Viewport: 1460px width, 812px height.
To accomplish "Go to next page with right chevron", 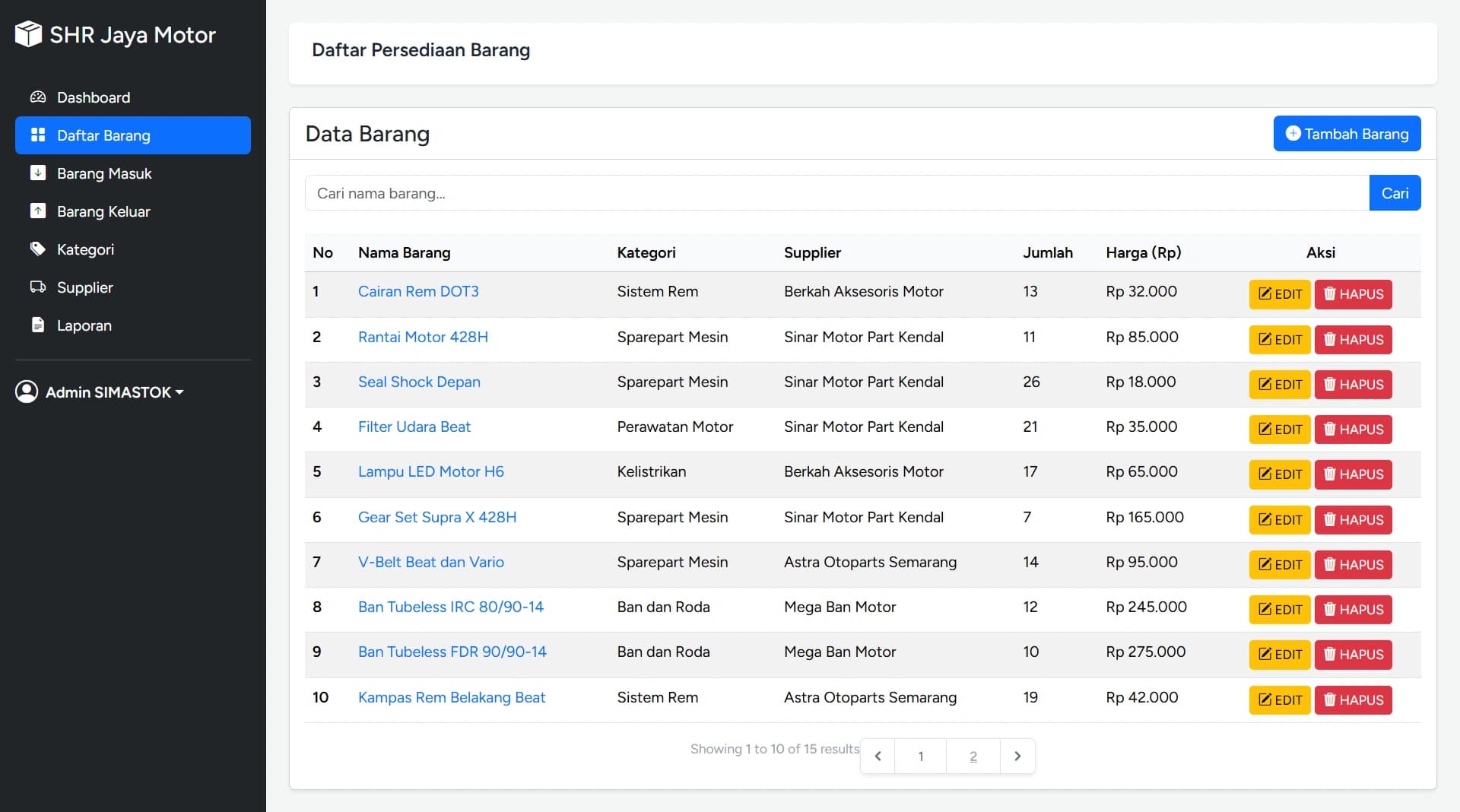I will (x=1017, y=756).
